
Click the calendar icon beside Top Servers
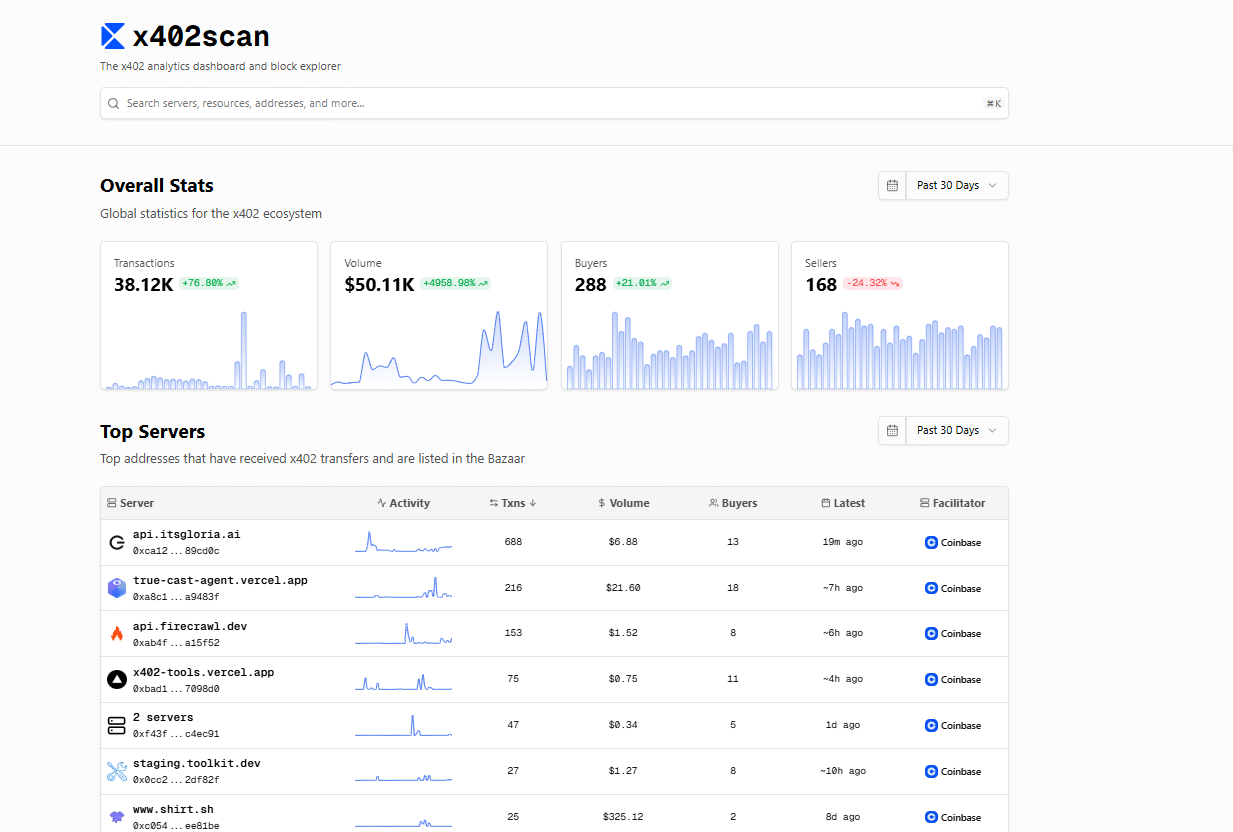click(x=892, y=431)
